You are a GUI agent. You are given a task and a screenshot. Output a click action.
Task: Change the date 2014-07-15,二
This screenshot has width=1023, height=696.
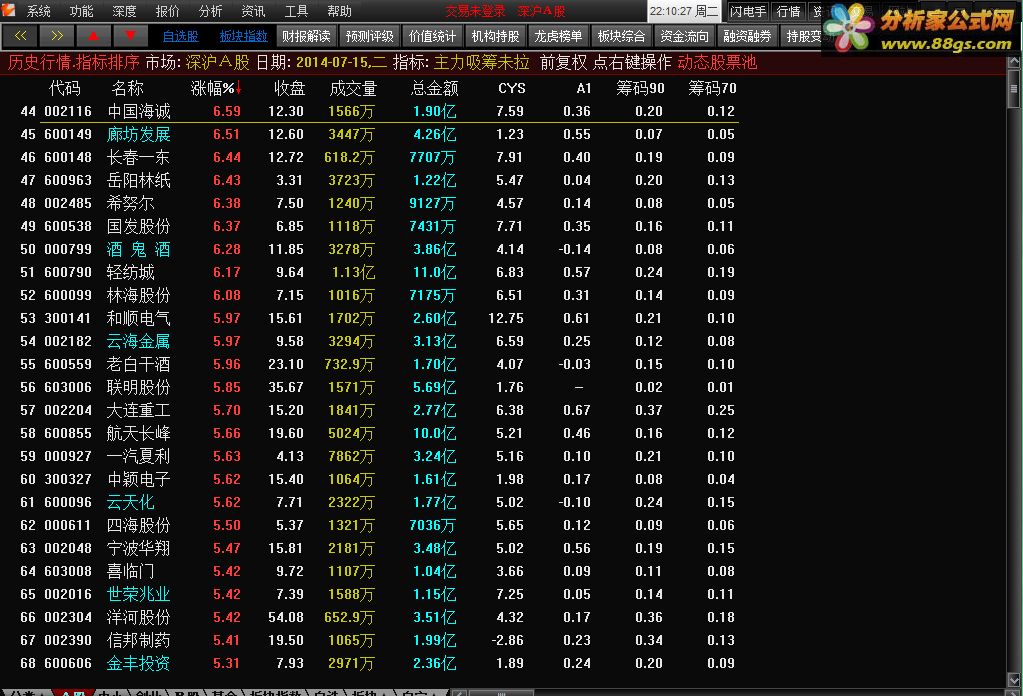pyautogui.click(x=341, y=63)
